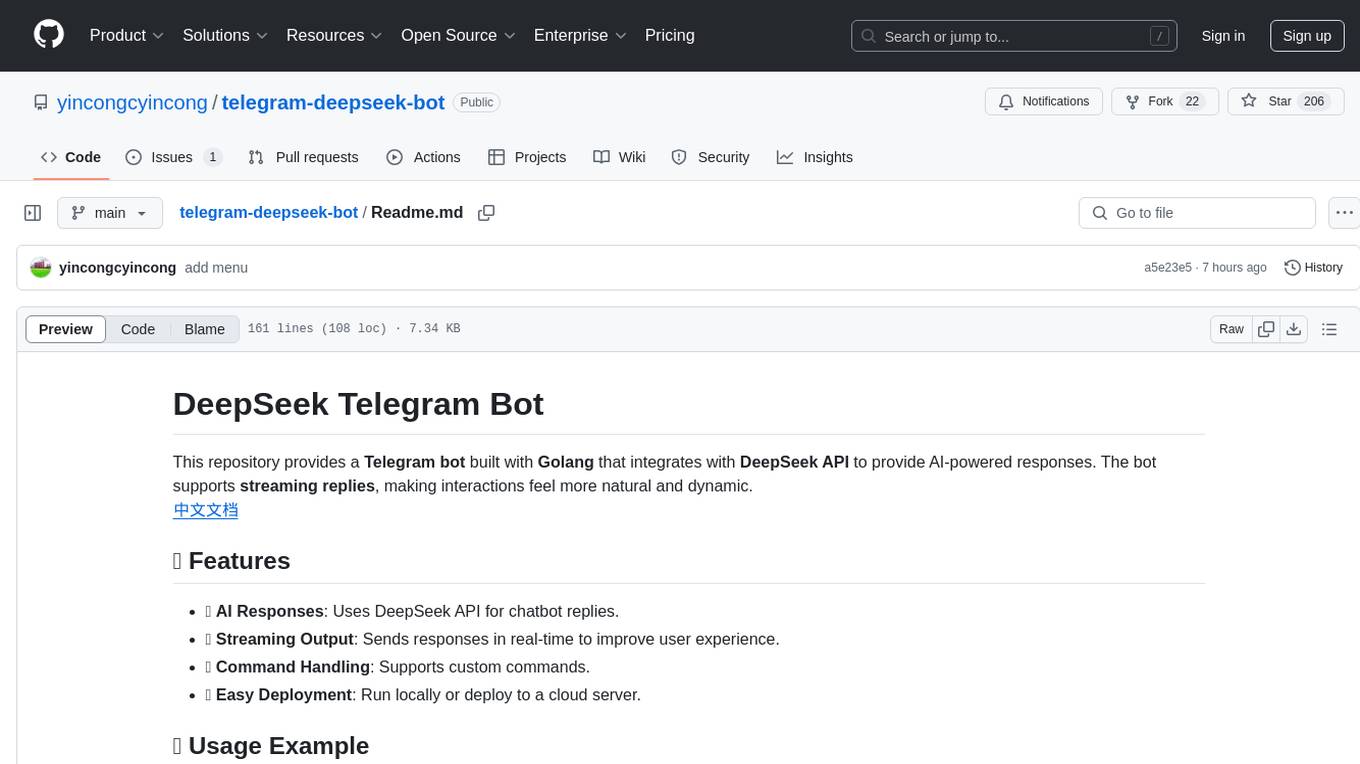1360x764 pixels.
Task: View the file History
Action: click(1313, 268)
